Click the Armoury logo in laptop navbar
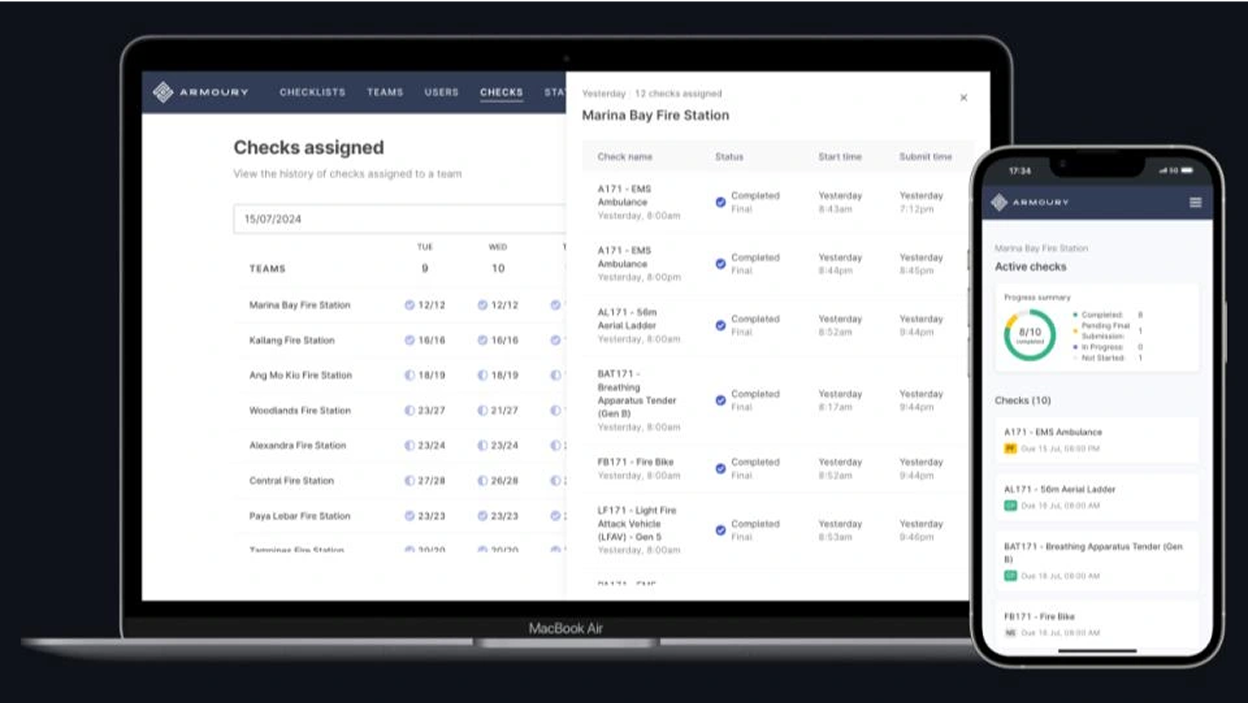 (x=201, y=92)
